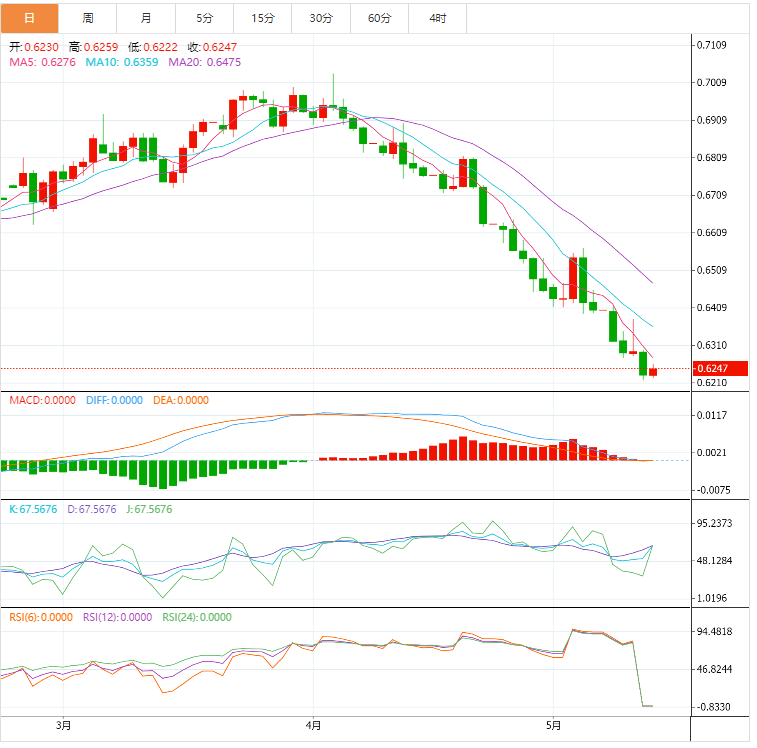The image size is (757, 748).
Task: Click the 0.0117 MACD axis label
Action: [x=712, y=415]
